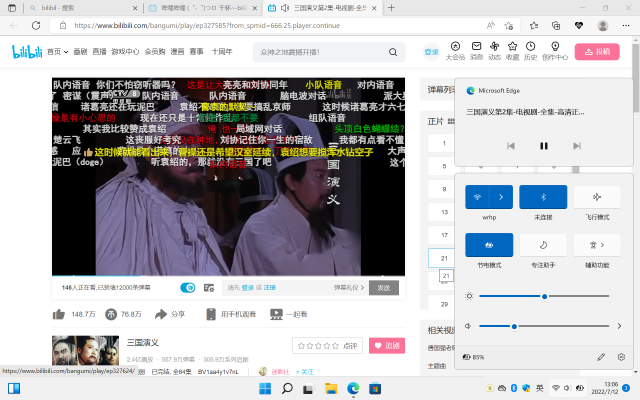Image resolution: width=640 pixels, height=400 pixels.
Task: Open 一起看 watch-together icon
Action: 276,314
